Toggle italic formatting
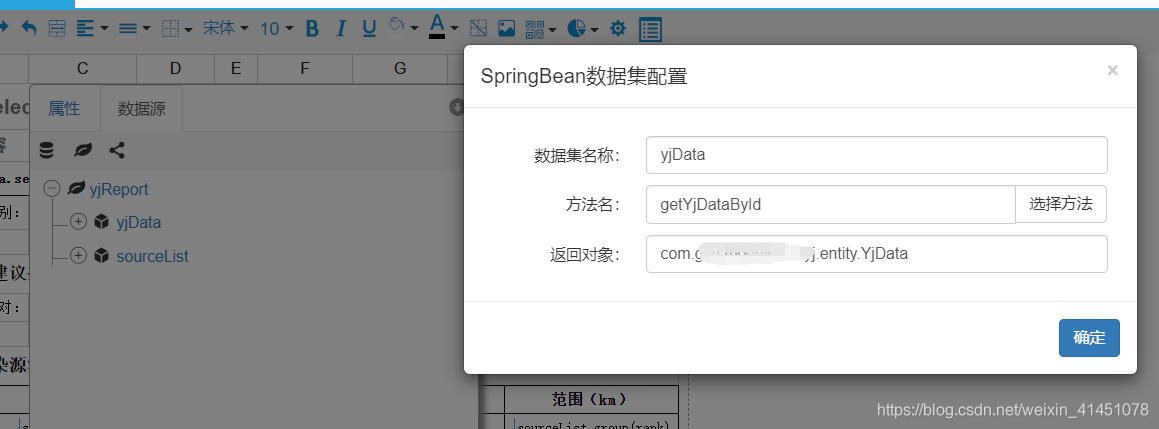This screenshot has height=429, width=1159. tap(341, 28)
